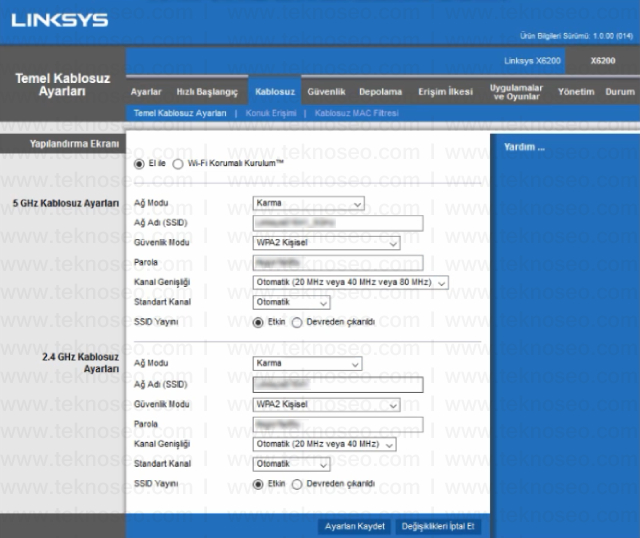This screenshot has width=640, height=538.
Task: Click the 2.4 GHz Ağ Adı (SSID) field
Action: pyautogui.click(x=338, y=385)
